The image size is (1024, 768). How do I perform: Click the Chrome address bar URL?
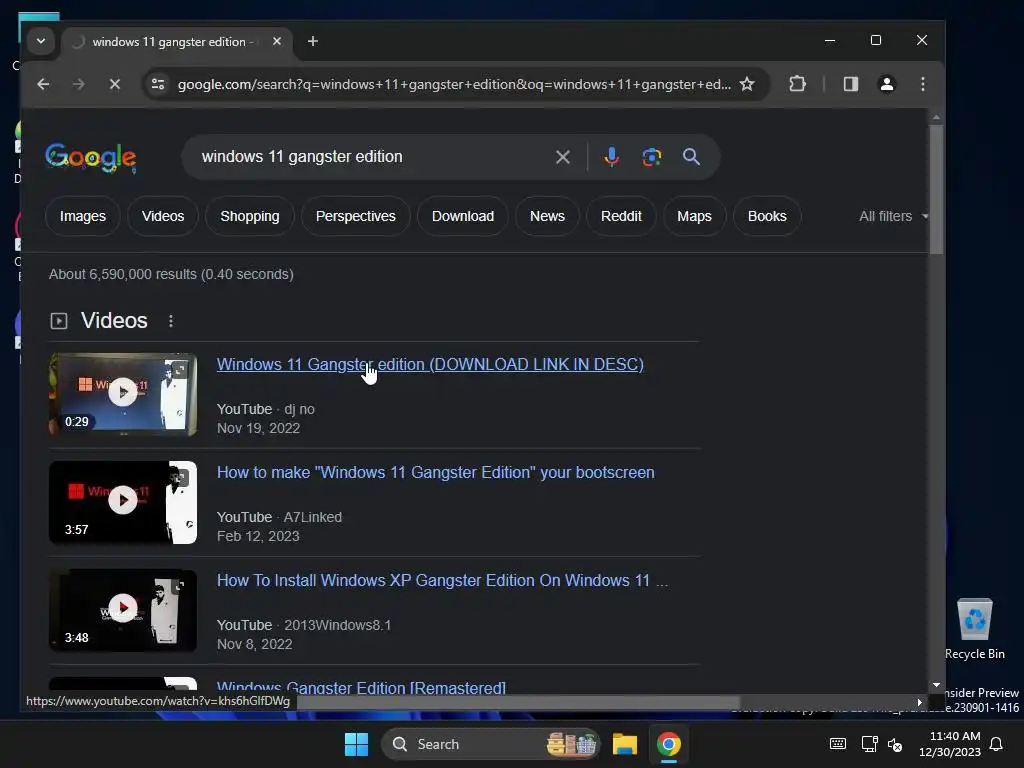pos(454,84)
